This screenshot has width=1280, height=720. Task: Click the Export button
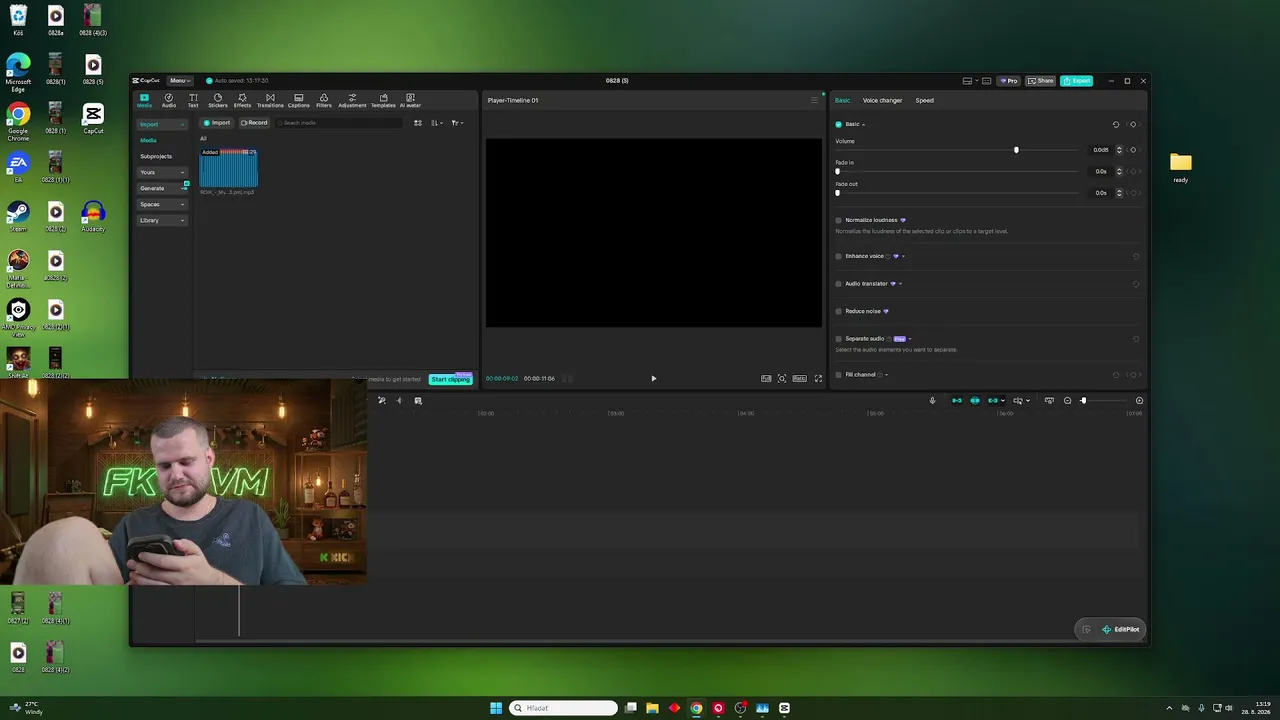[x=1076, y=81]
